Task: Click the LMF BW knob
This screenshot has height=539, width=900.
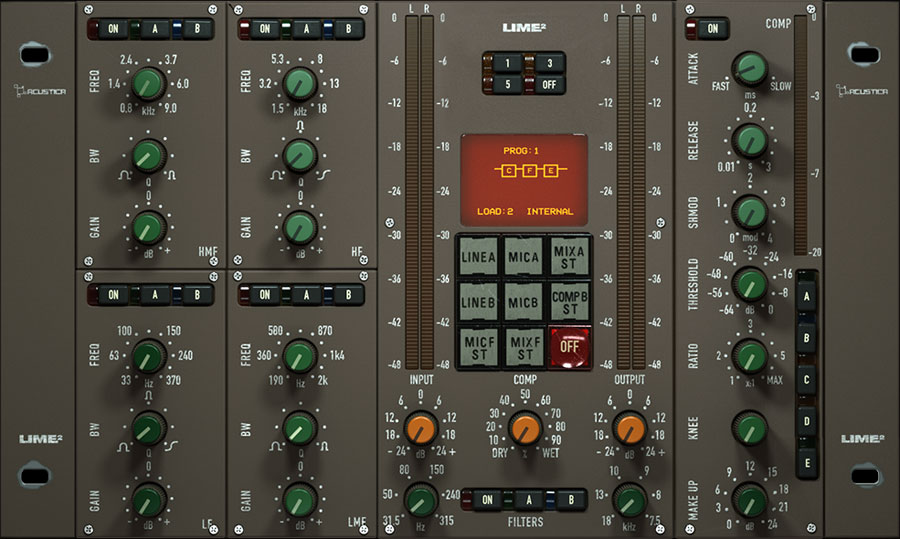Action: pyautogui.click(x=300, y=429)
